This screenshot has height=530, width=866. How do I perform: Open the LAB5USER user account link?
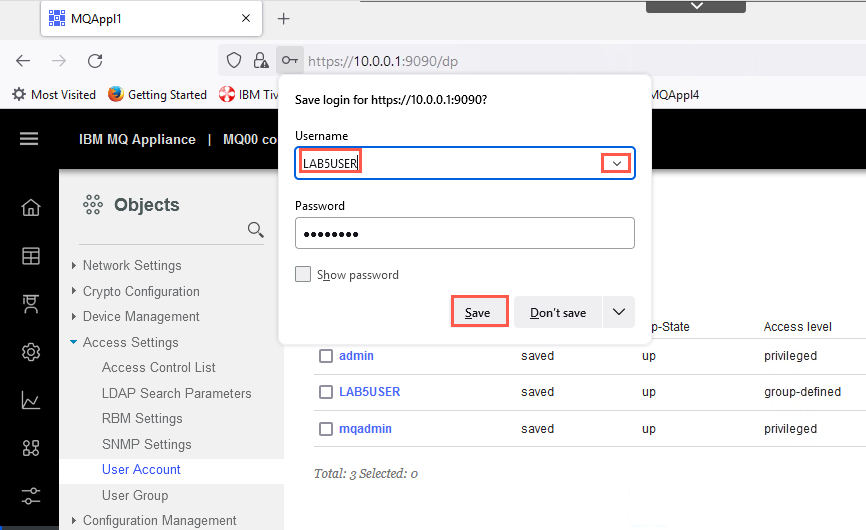pos(369,391)
